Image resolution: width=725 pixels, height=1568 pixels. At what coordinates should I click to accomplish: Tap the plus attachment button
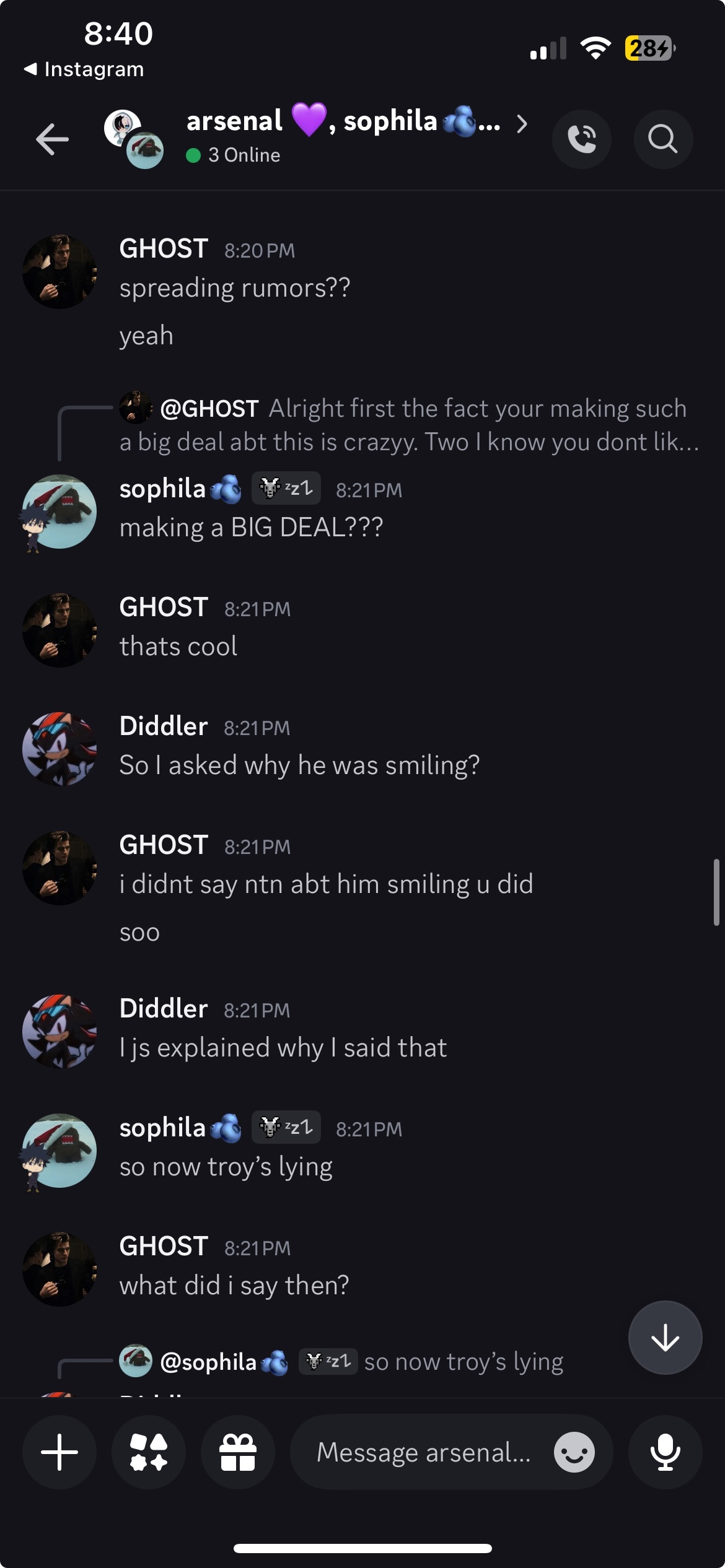coord(59,1452)
